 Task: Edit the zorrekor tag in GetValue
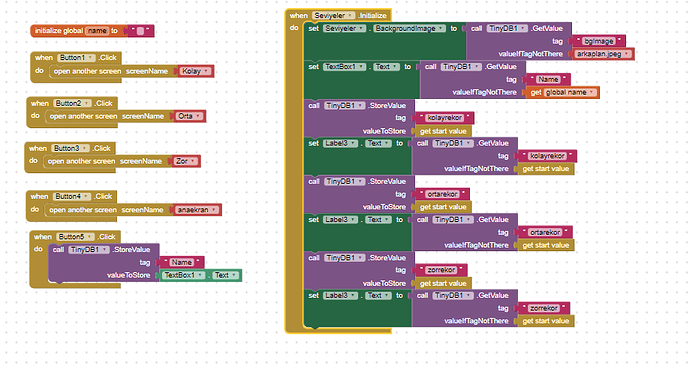544,308
